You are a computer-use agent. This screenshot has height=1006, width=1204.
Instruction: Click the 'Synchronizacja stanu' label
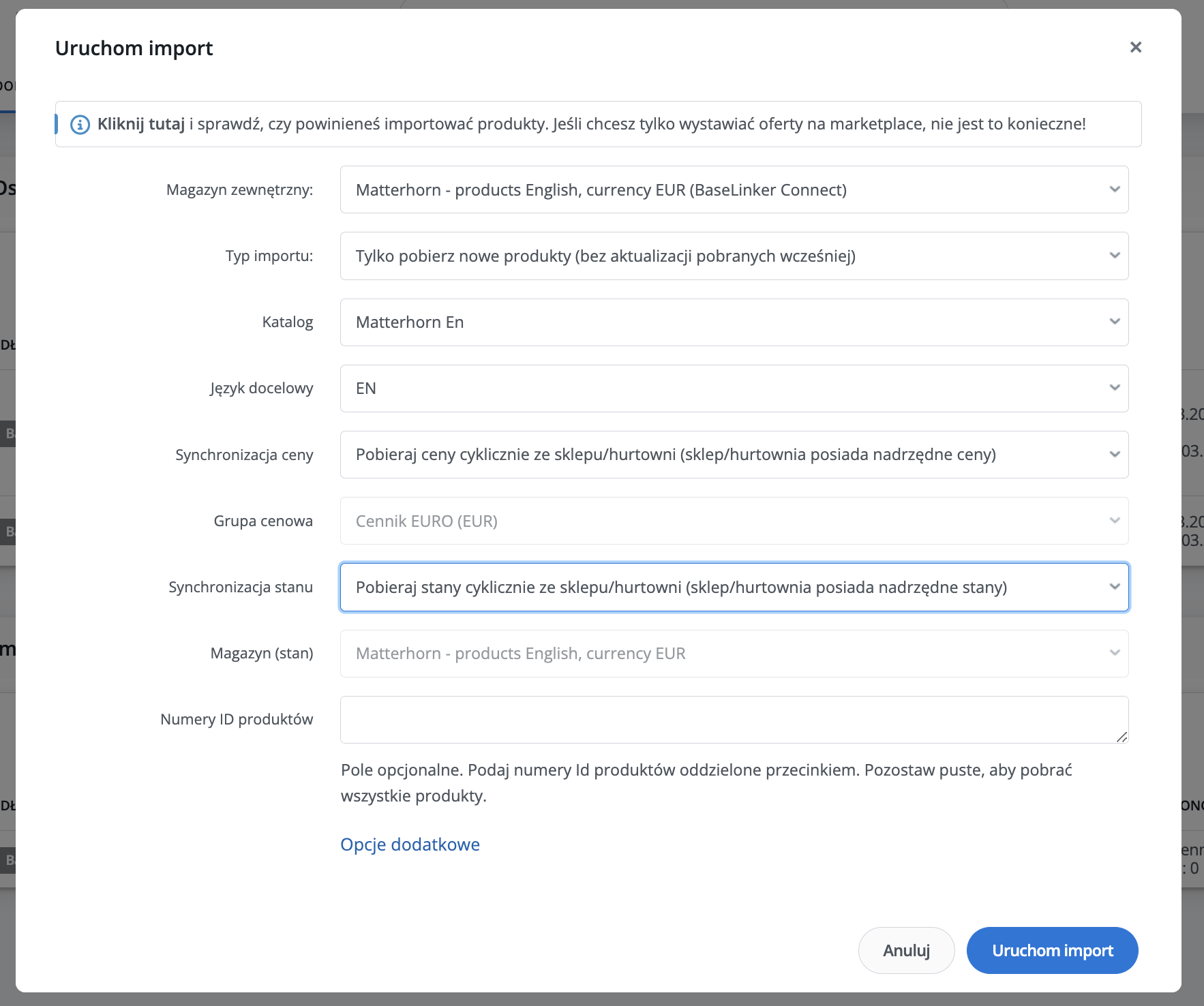tap(241, 587)
